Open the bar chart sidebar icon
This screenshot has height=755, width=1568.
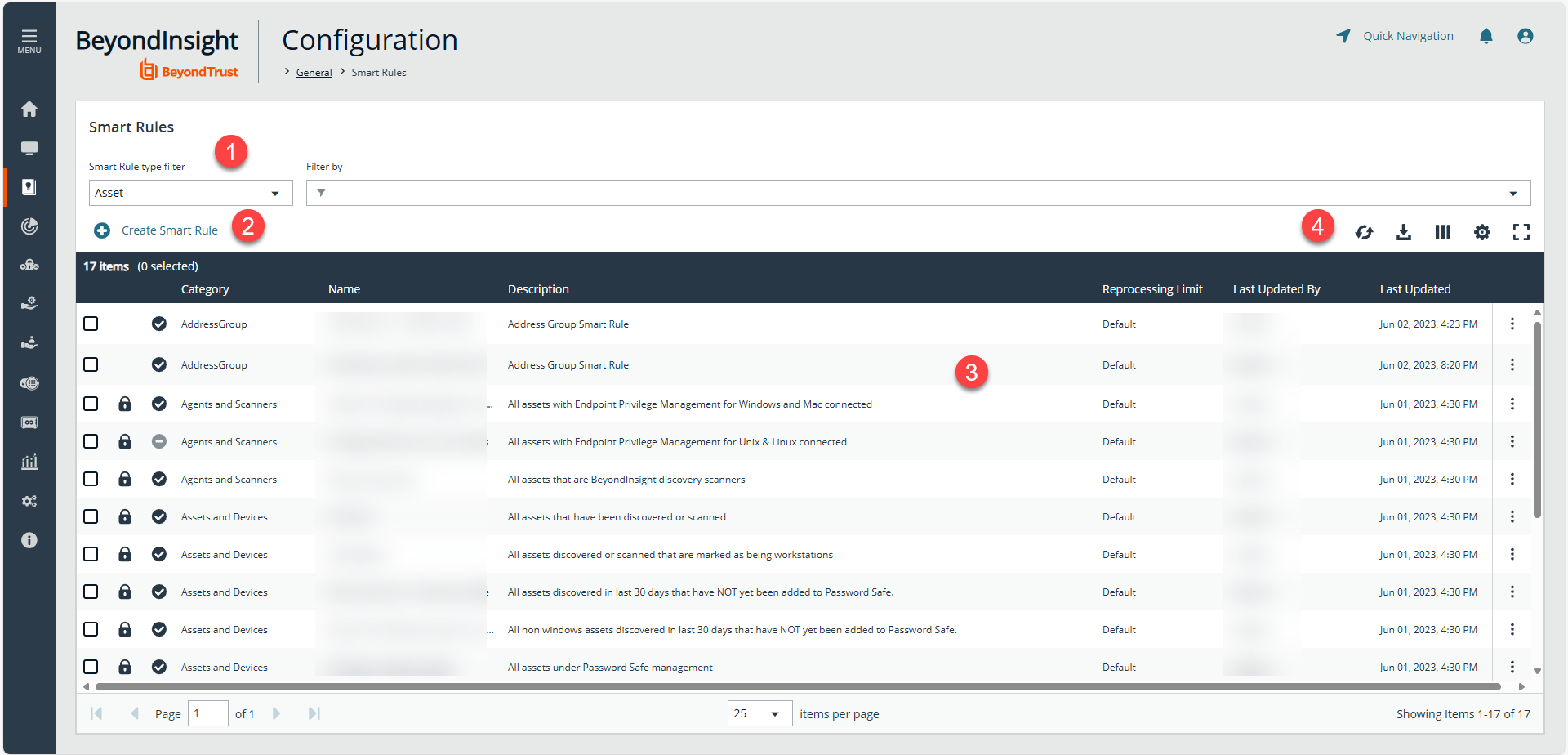29,462
